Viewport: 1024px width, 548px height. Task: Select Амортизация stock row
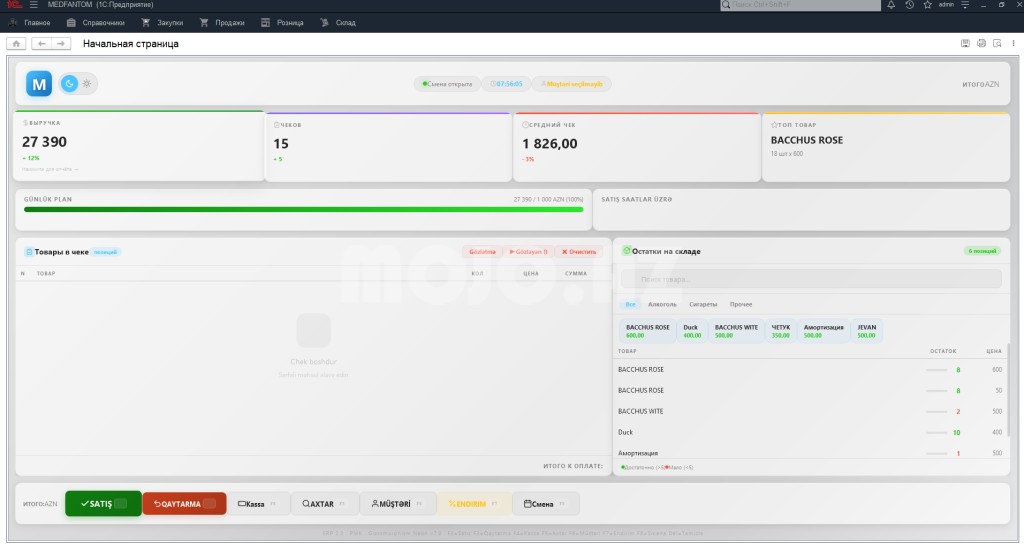click(x=810, y=451)
